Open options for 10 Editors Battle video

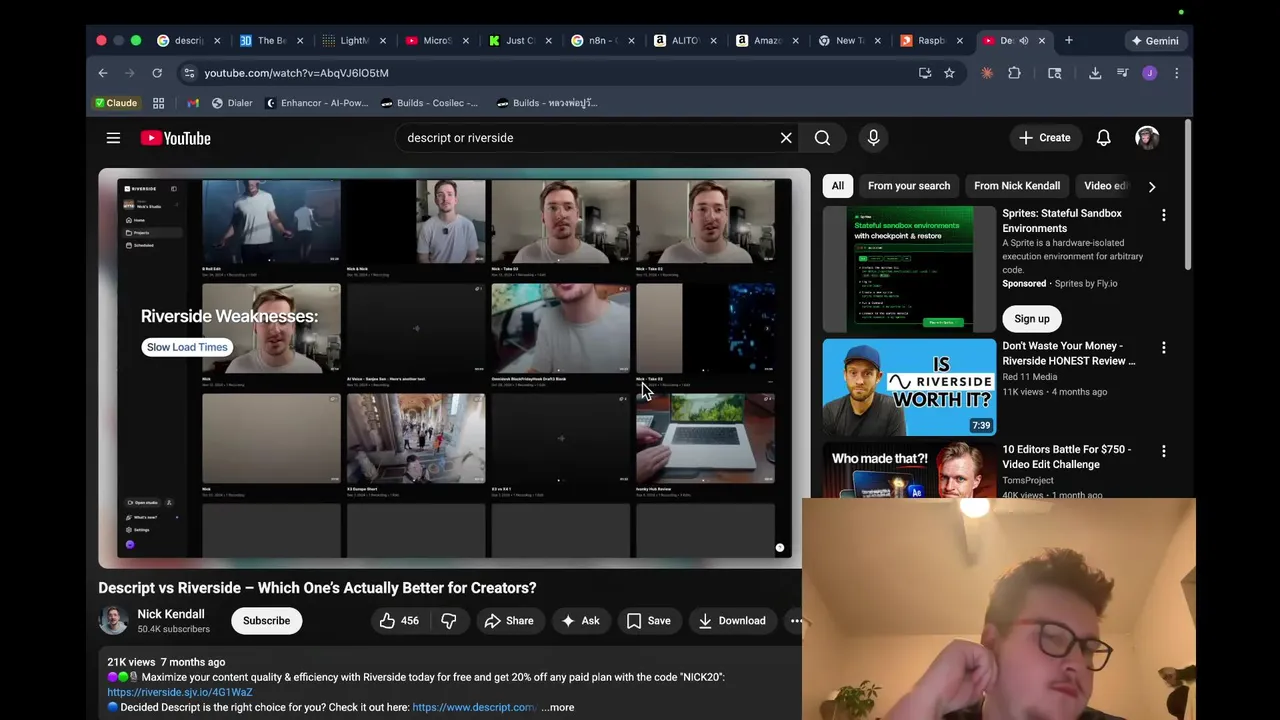(x=1163, y=451)
